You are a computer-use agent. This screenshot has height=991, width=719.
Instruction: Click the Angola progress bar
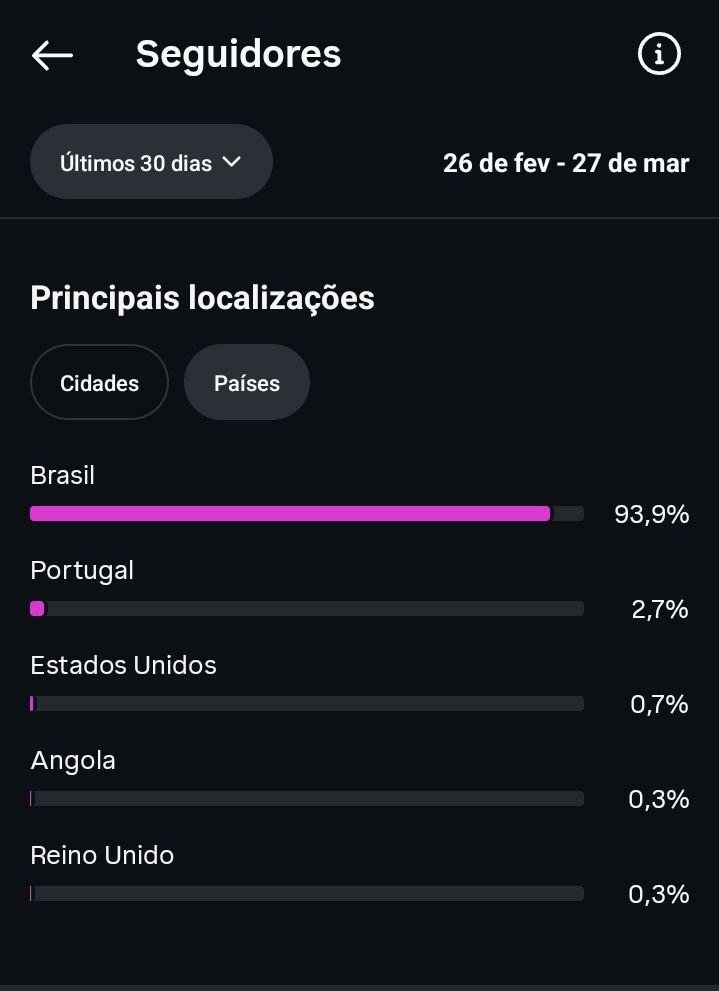tap(307, 799)
